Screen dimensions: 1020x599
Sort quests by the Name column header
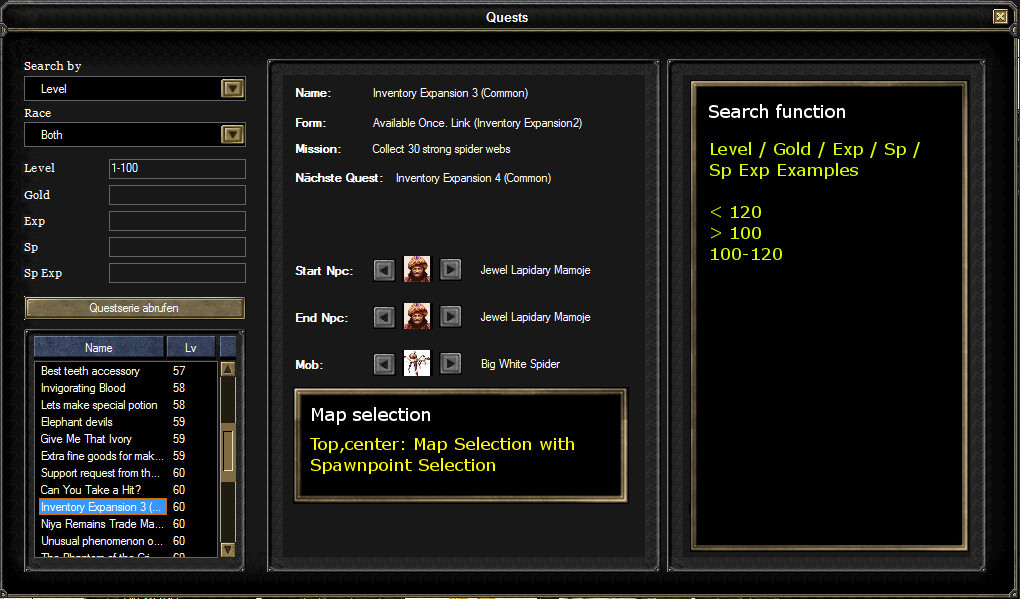click(x=98, y=346)
